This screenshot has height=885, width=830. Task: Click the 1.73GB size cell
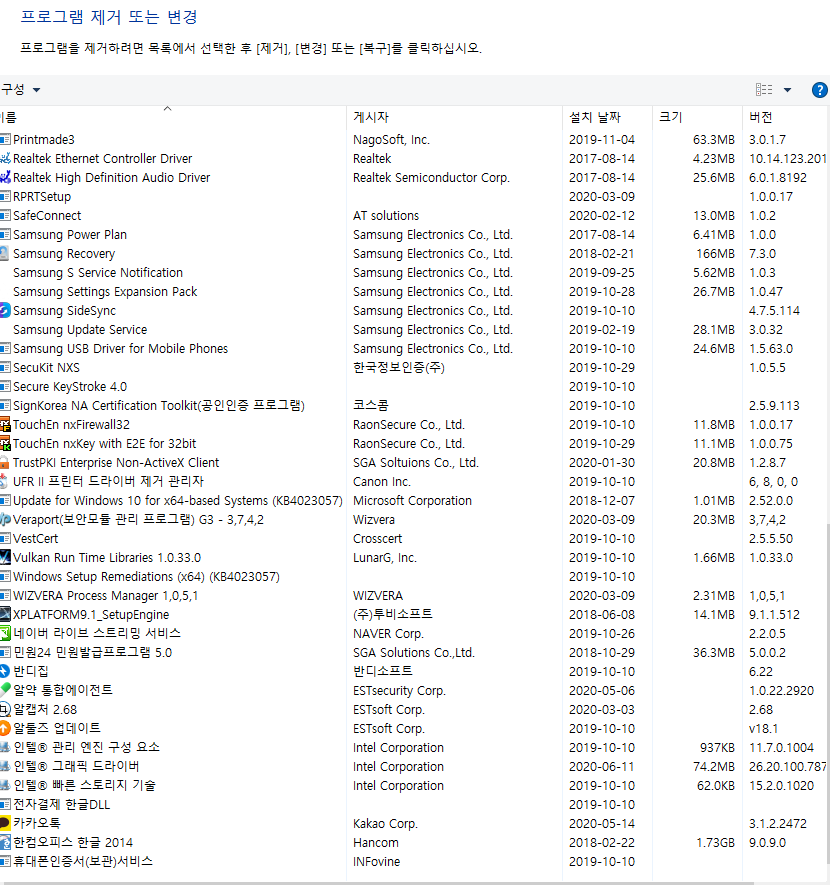tap(715, 843)
